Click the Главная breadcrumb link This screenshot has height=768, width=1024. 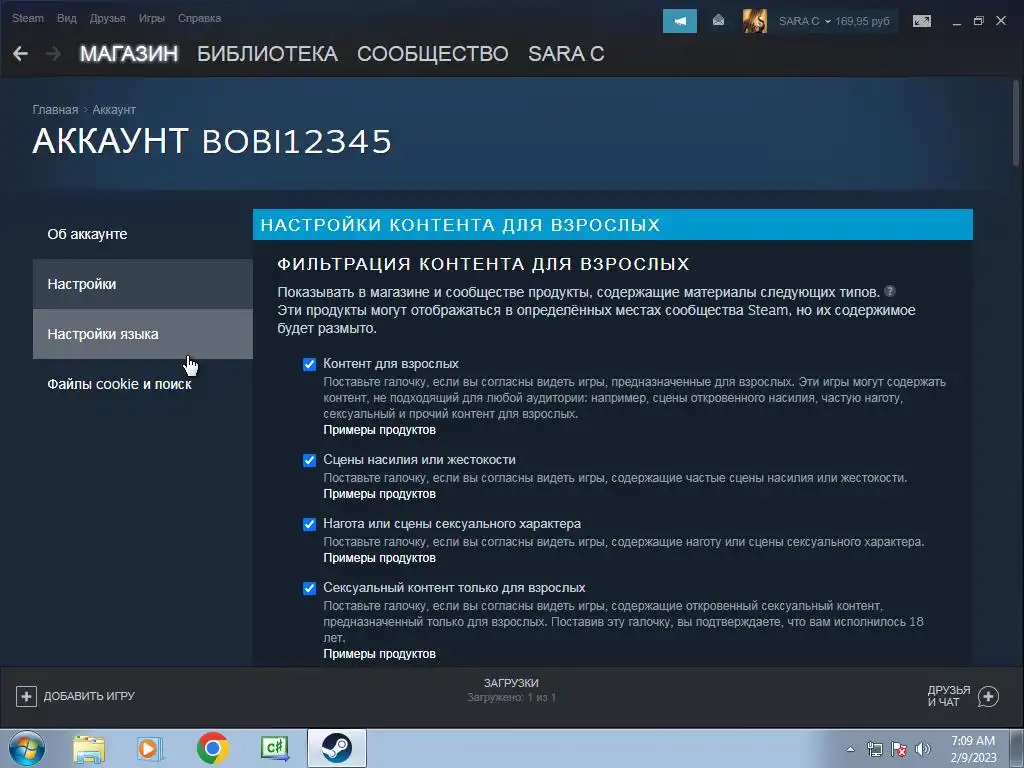(x=56, y=110)
